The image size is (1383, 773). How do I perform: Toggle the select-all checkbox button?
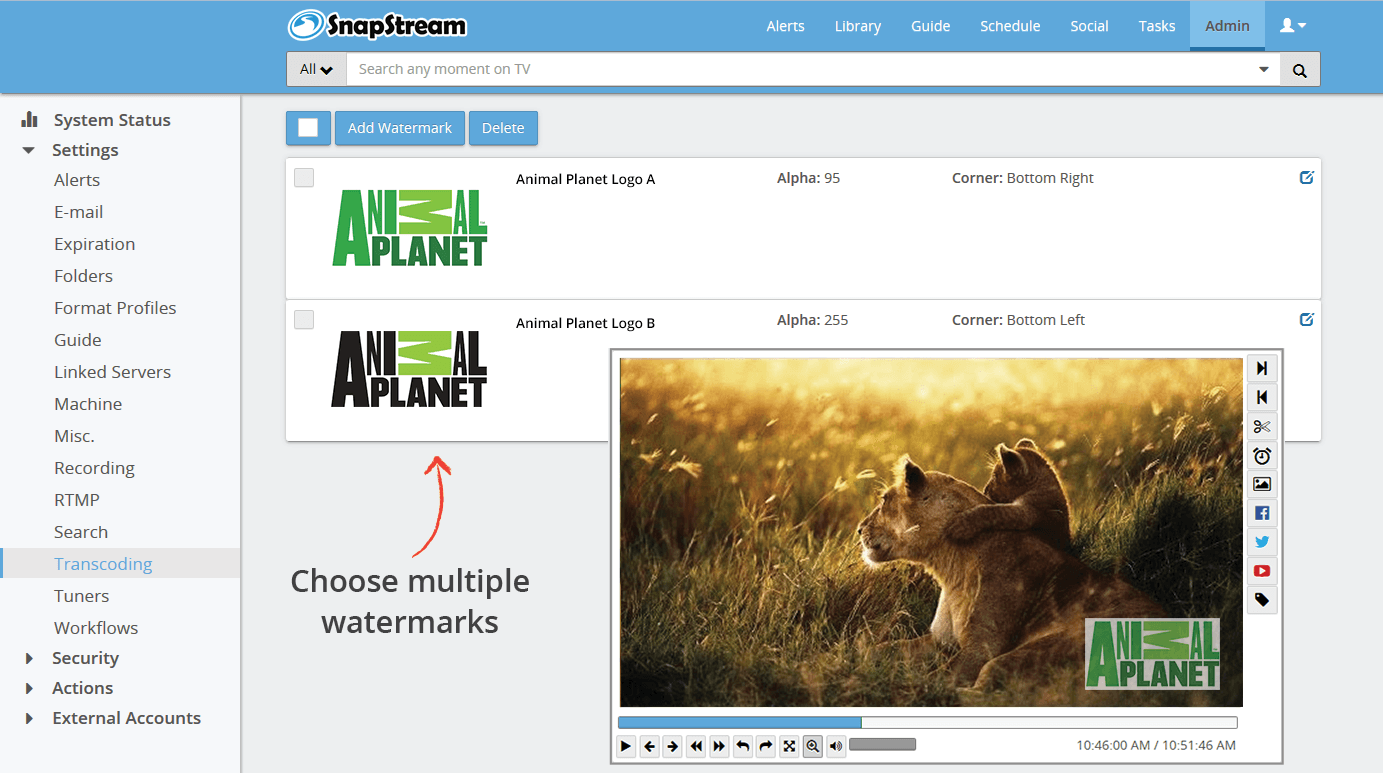pyautogui.click(x=308, y=128)
